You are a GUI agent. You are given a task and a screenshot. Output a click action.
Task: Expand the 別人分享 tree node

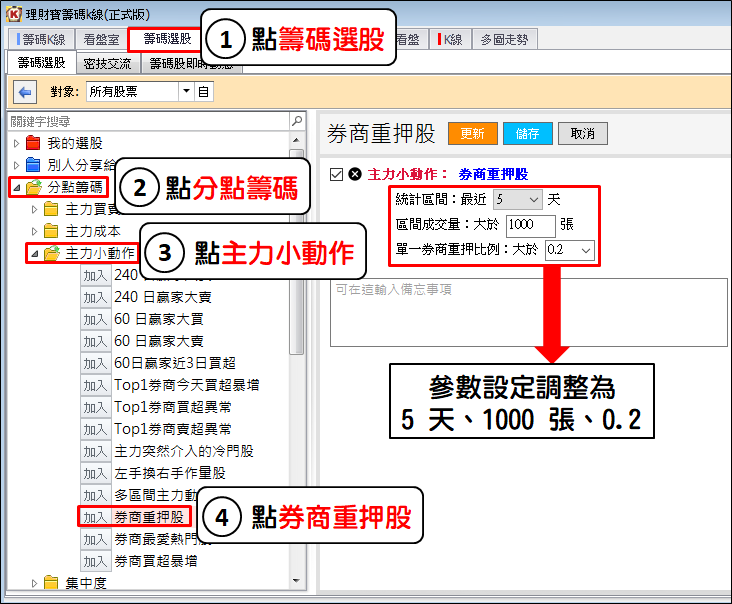(16, 165)
